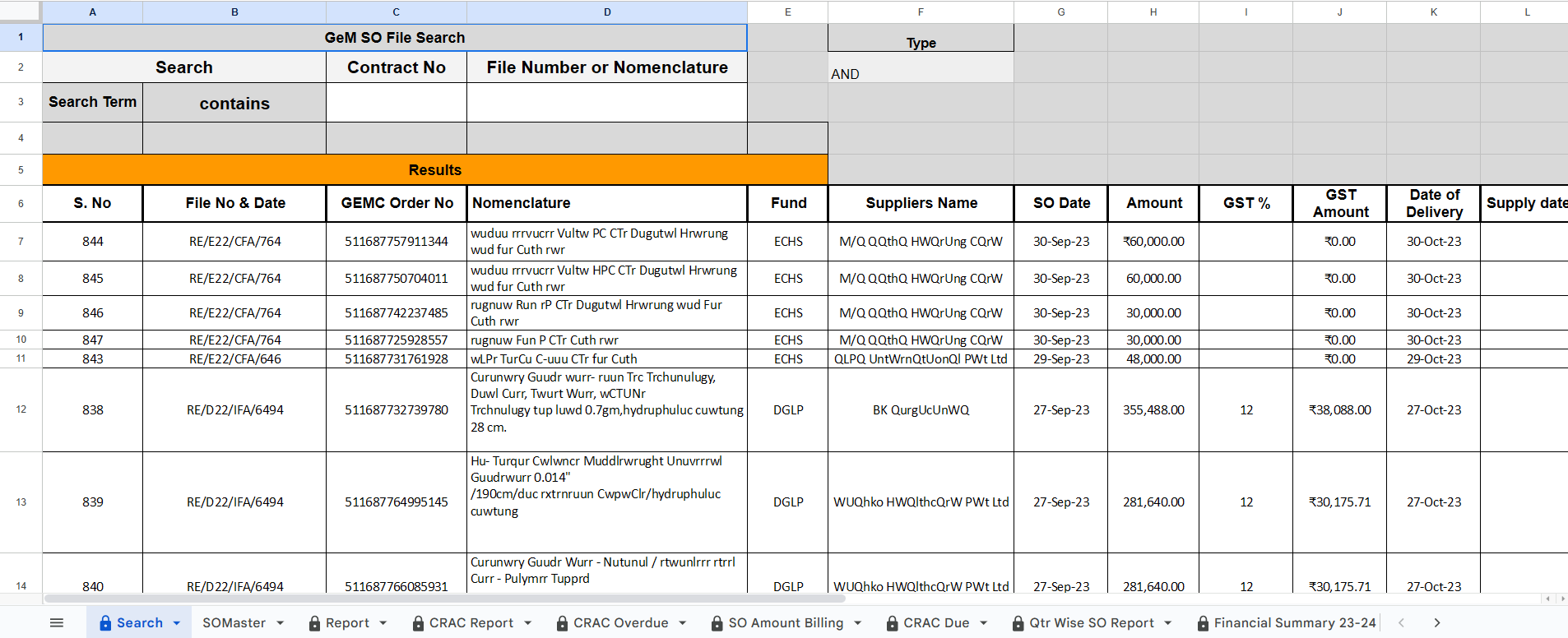Click the lock icon on Report tab
This screenshot has width=1568, height=638.
314,623
